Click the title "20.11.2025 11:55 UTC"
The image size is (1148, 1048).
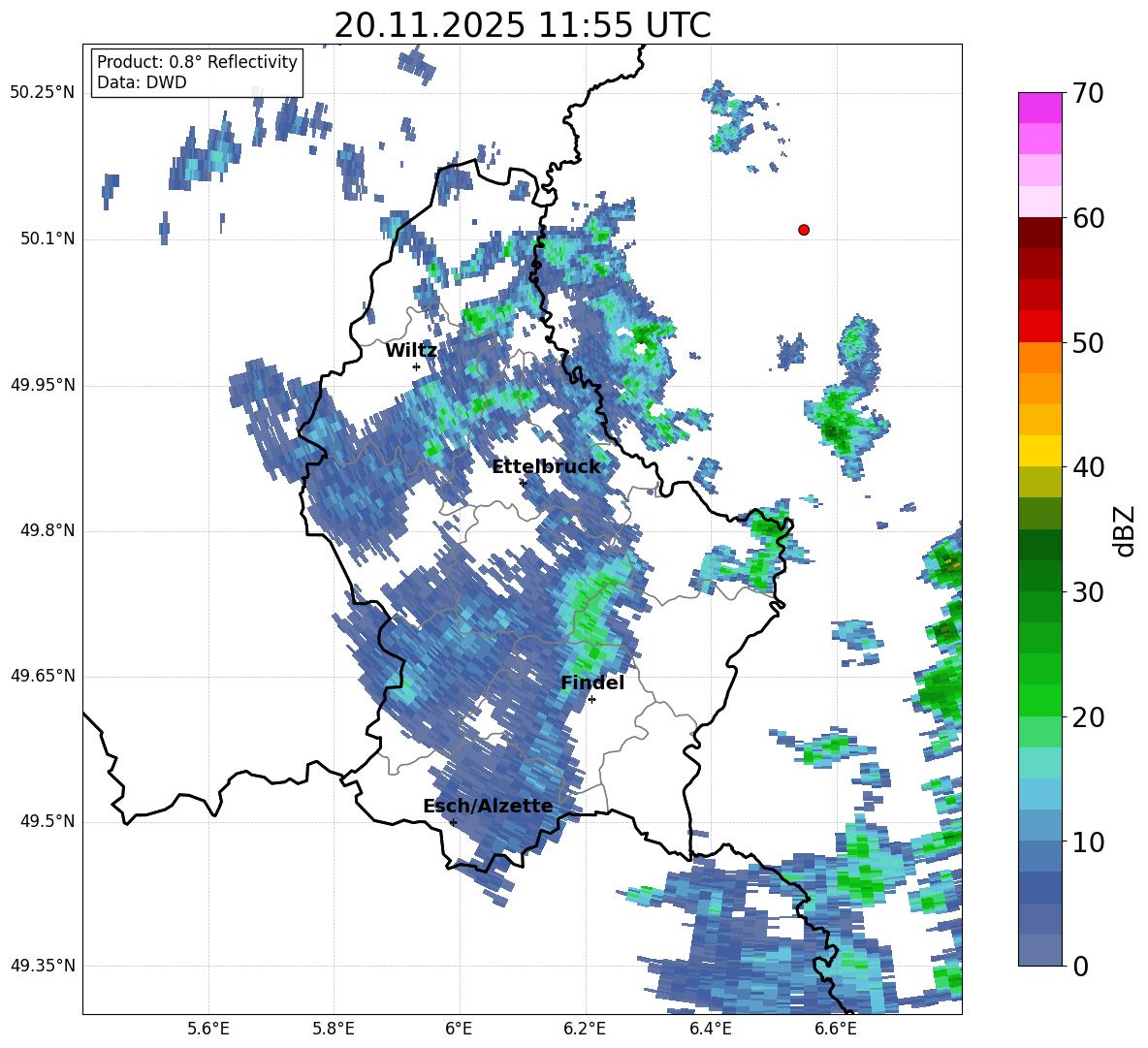[x=522, y=25]
